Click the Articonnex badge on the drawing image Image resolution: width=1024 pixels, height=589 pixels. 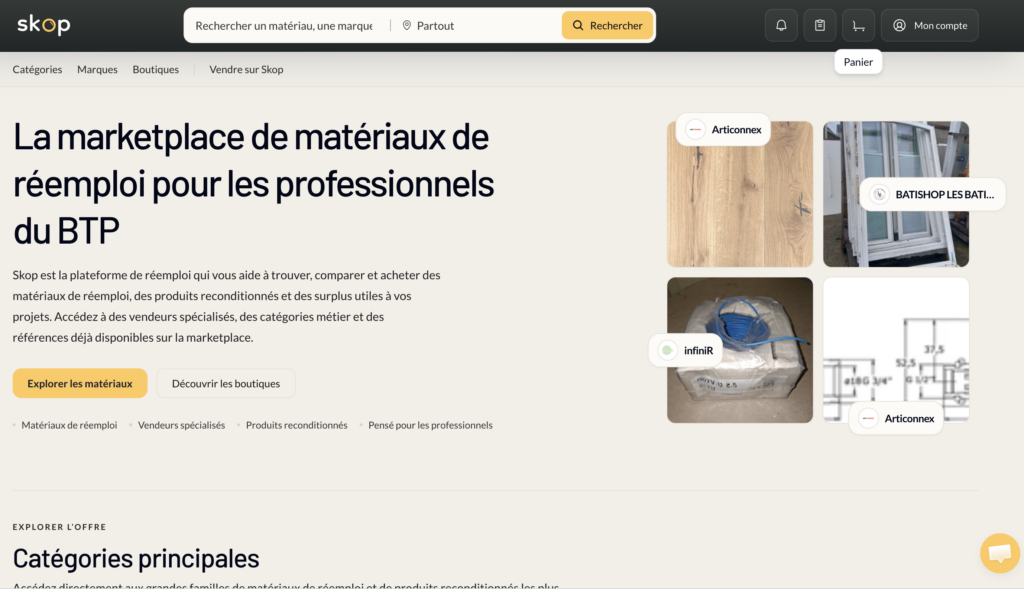(896, 418)
